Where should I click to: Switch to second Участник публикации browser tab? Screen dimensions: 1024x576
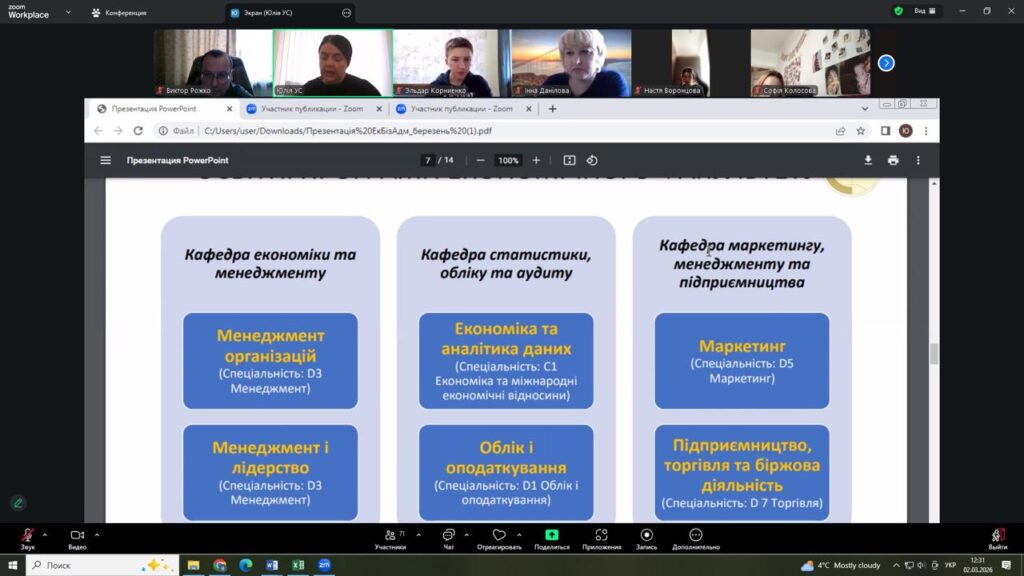(x=454, y=109)
